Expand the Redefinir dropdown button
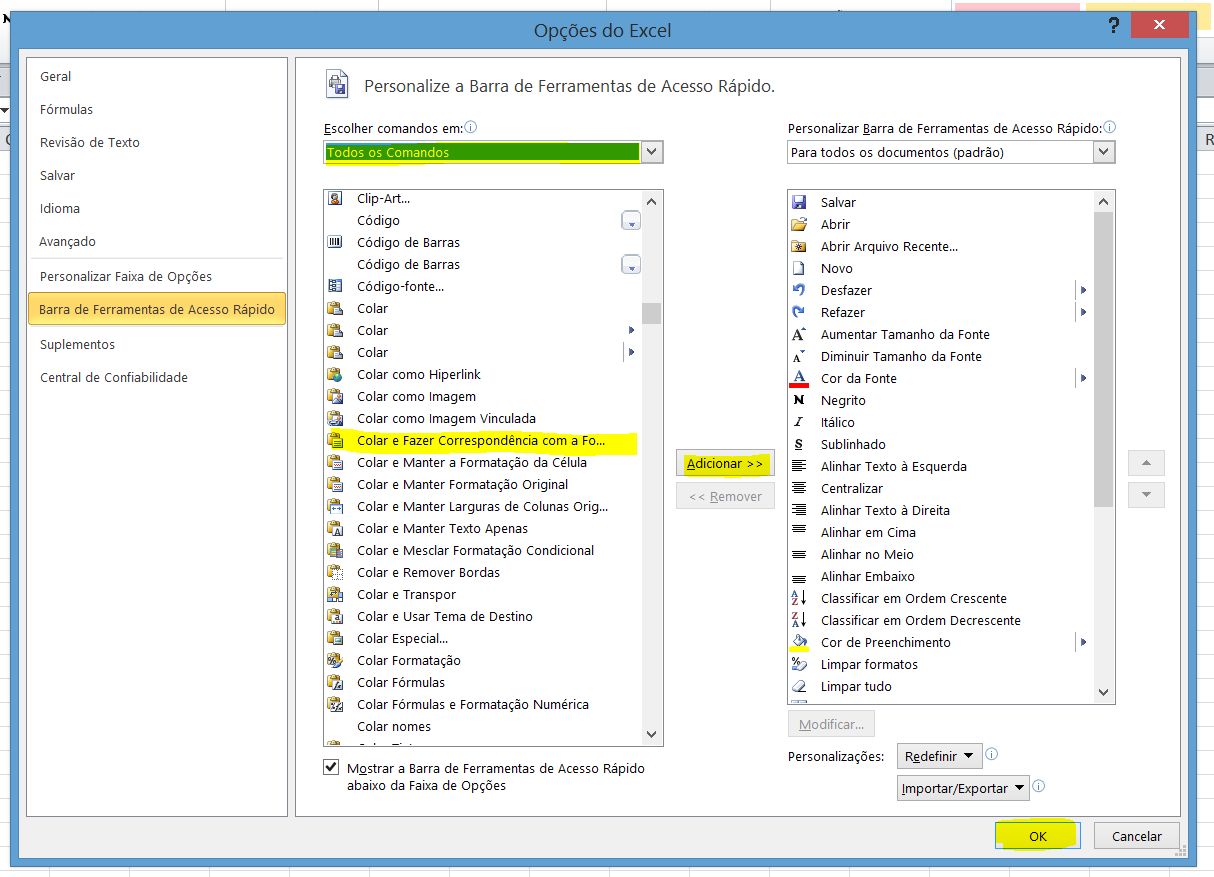The height and width of the screenshot is (877, 1214). click(x=939, y=756)
